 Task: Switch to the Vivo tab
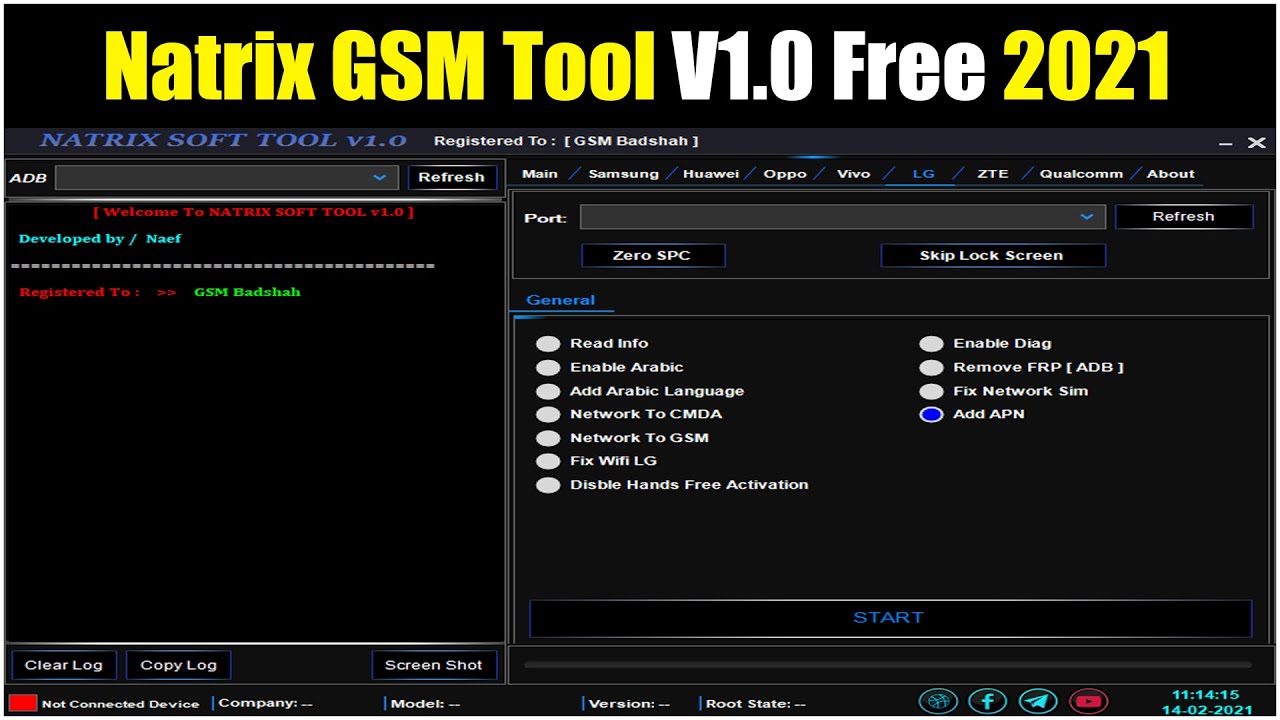tap(853, 174)
